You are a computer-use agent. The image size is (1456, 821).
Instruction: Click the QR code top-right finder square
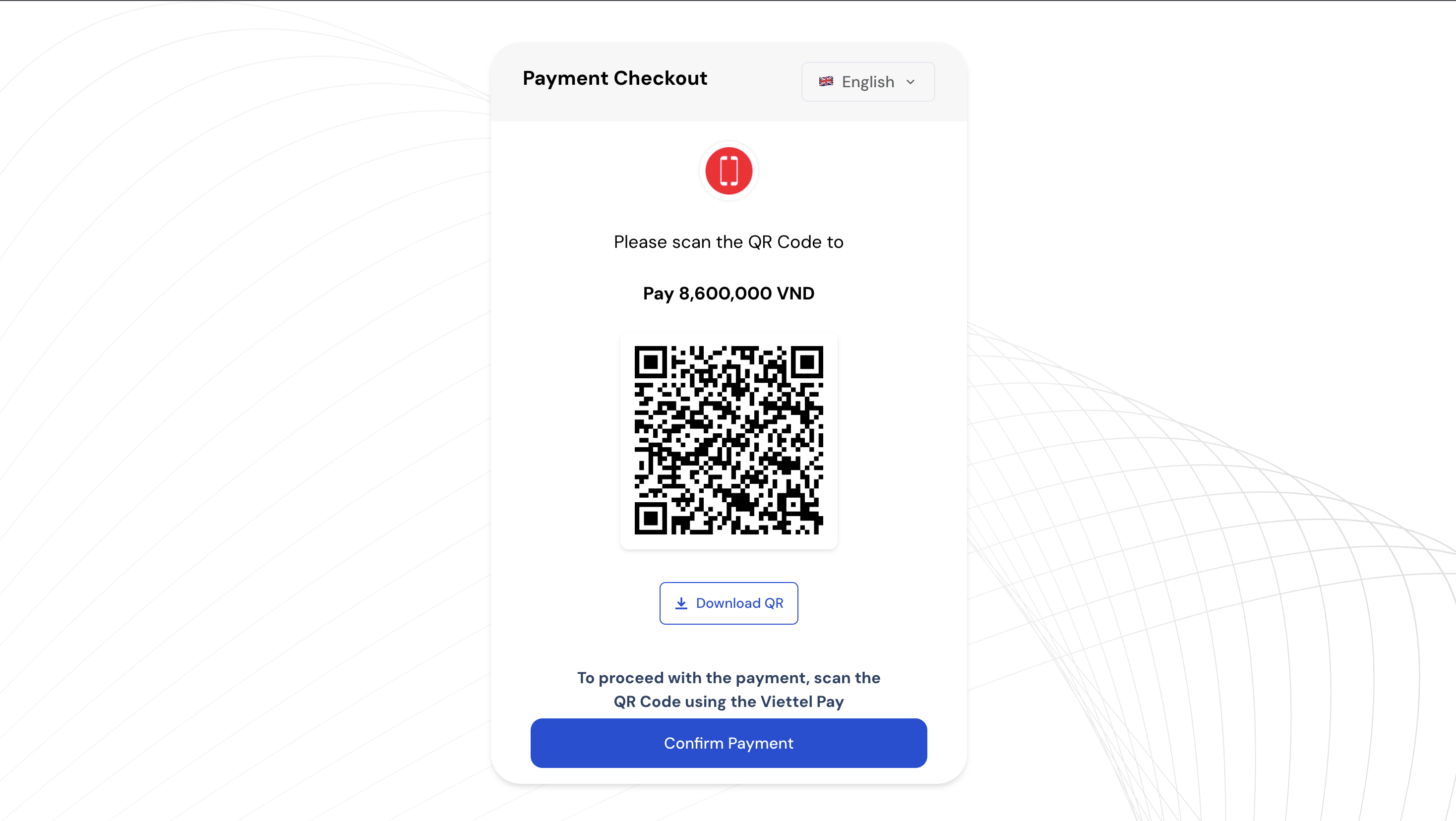pyautogui.click(x=806, y=362)
